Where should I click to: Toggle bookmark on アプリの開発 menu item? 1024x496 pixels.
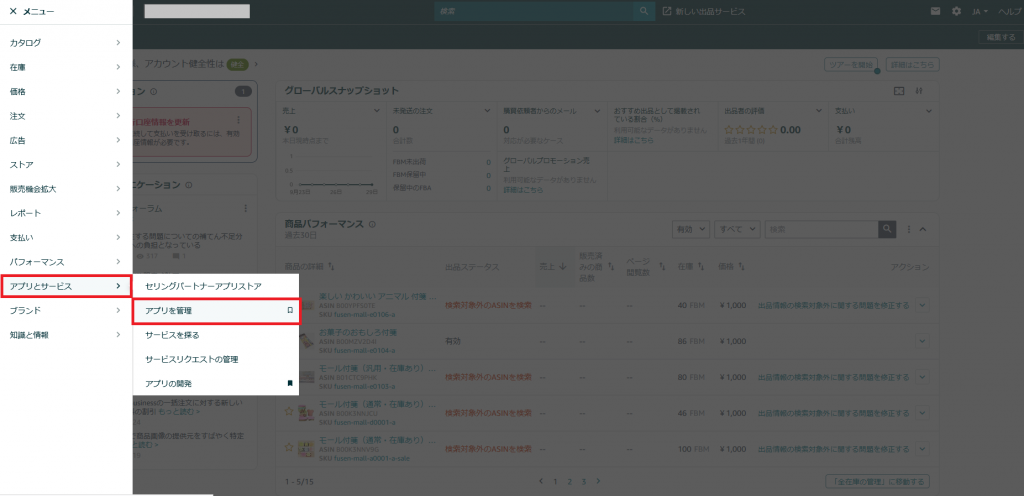click(x=290, y=383)
